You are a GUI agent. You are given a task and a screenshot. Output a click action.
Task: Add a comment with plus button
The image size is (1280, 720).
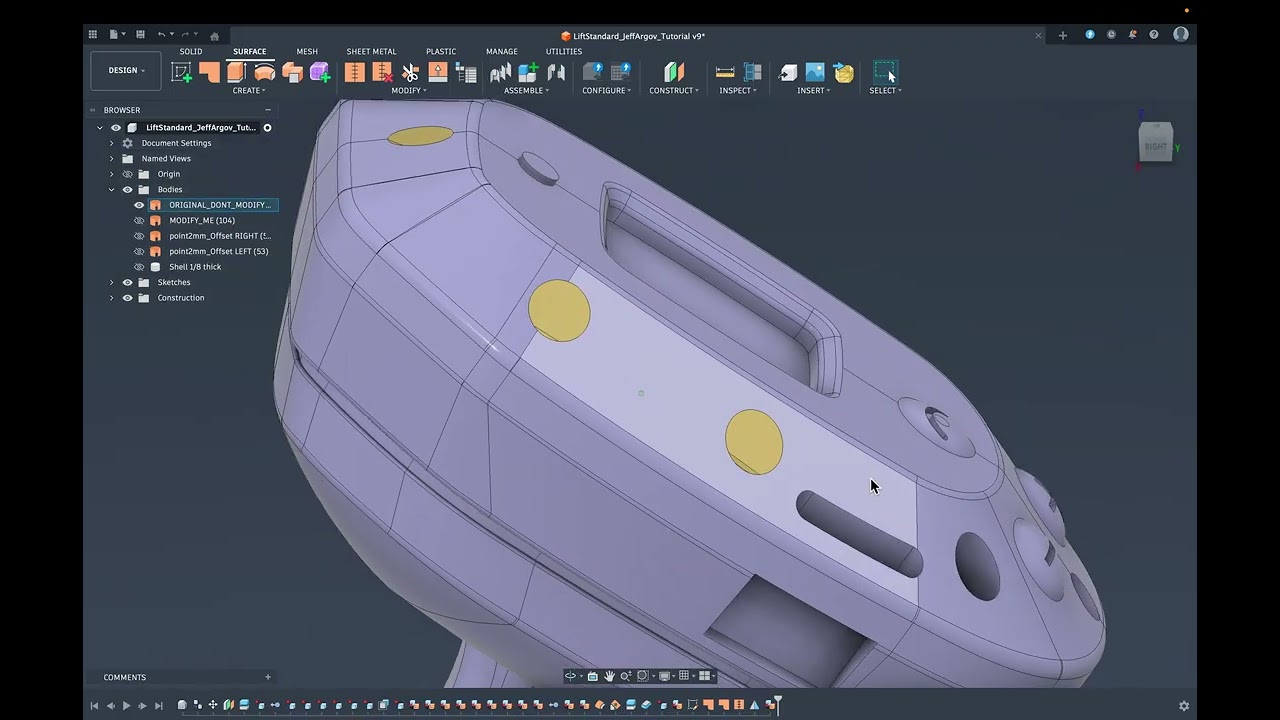pyautogui.click(x=267, y=677)
